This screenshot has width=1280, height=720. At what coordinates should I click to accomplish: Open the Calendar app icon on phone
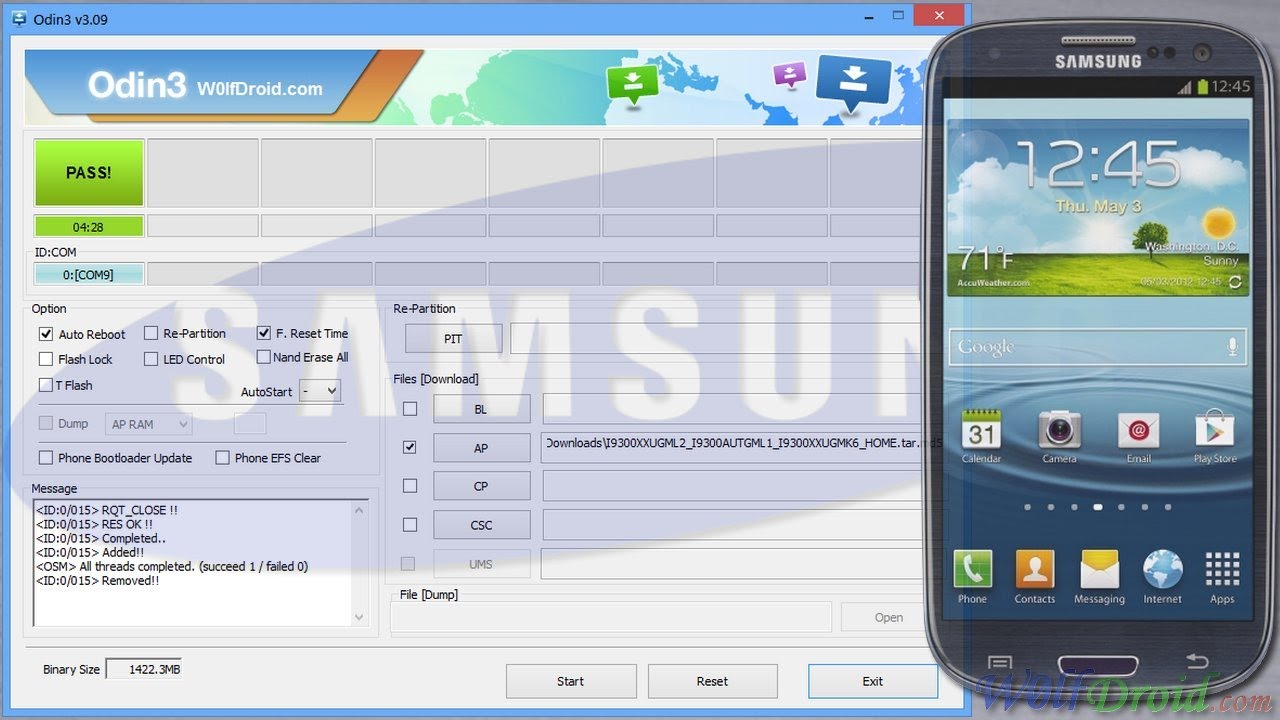[x=981, y=431]
